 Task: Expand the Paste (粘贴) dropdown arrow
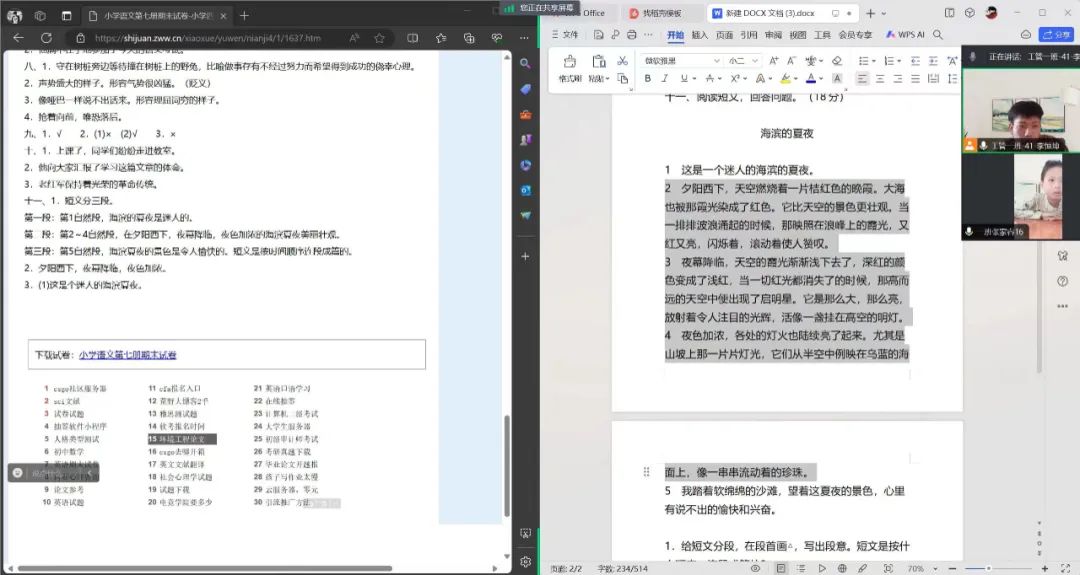[607, 79]
